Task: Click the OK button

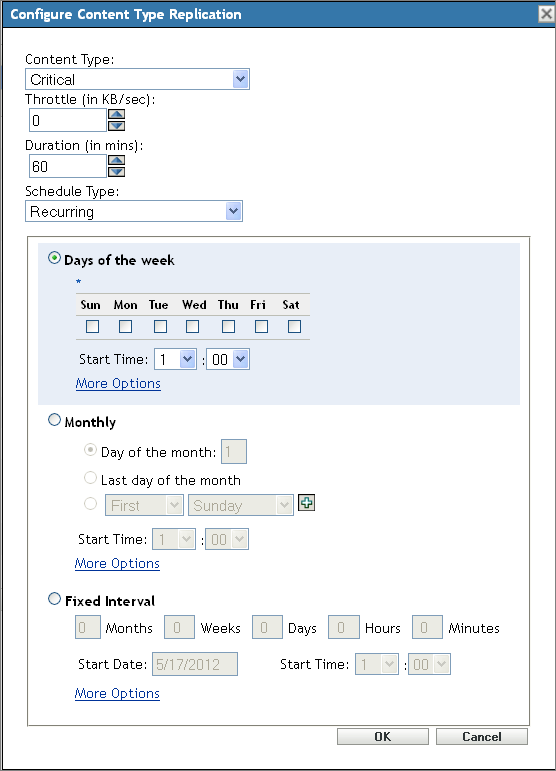Action: pos(382,737)
